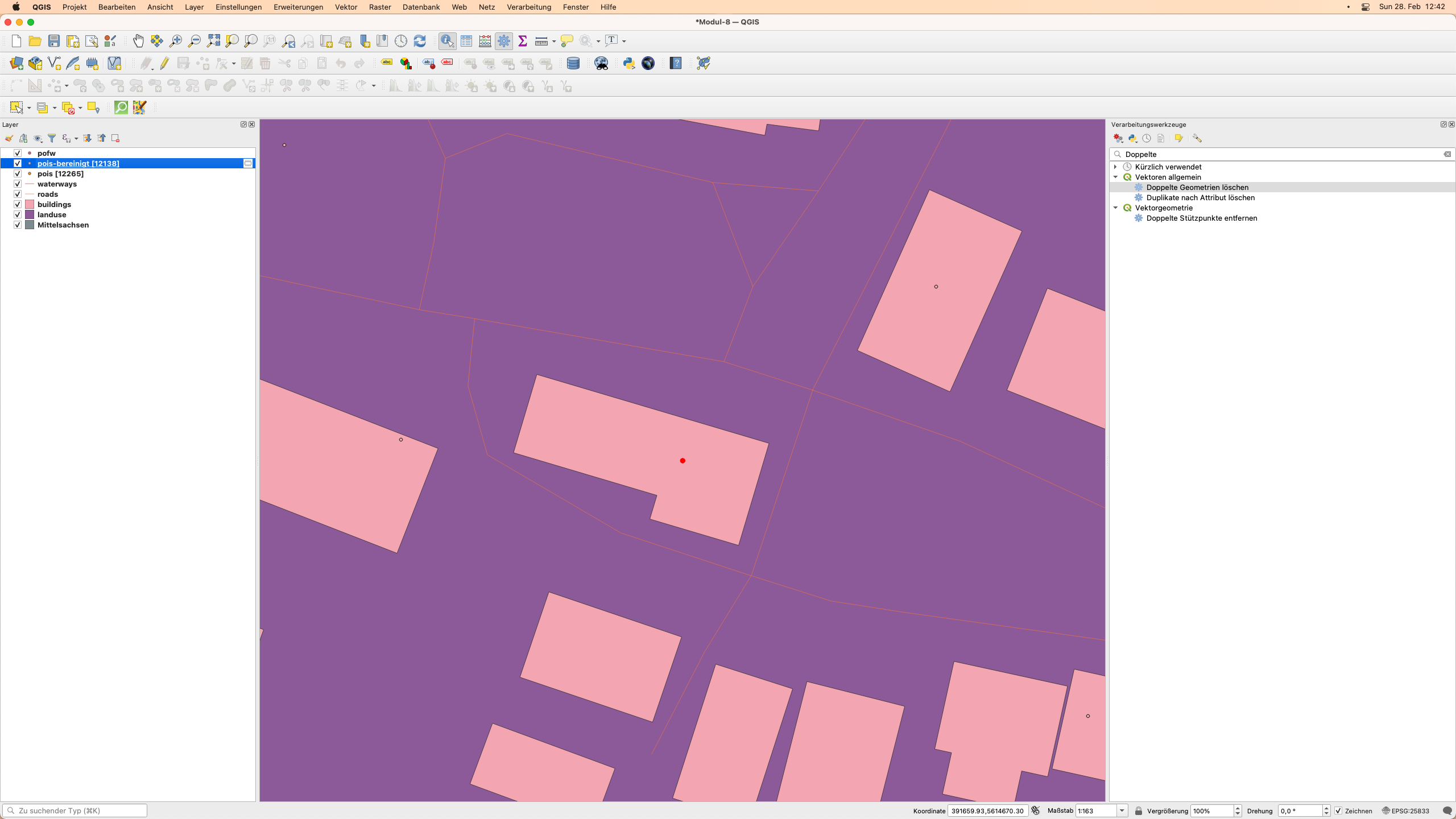Open the 'Verarbeitung' menu in menu bar
Screen dimensions: 1456x819
(x=528, y=7)
